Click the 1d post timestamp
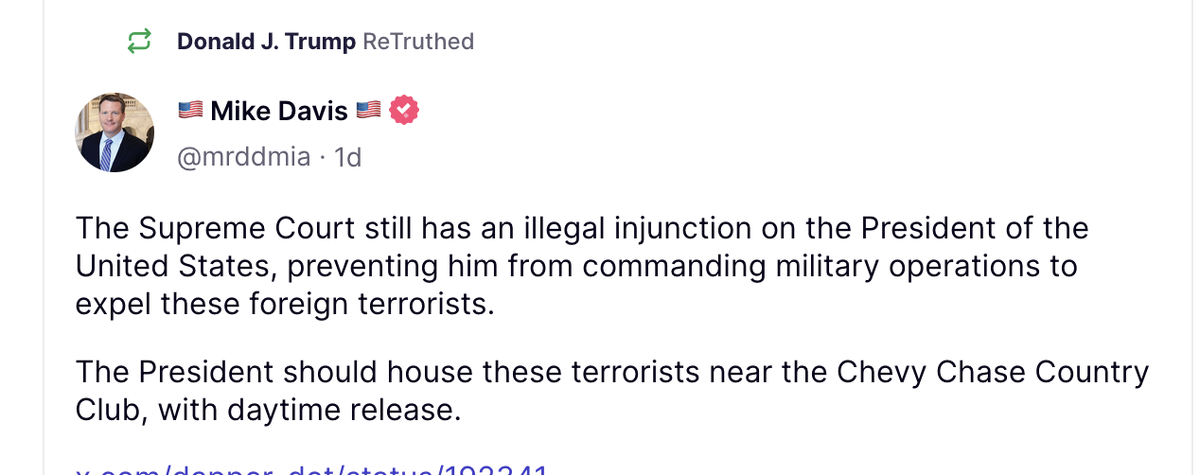 click(x=347, y=157)
